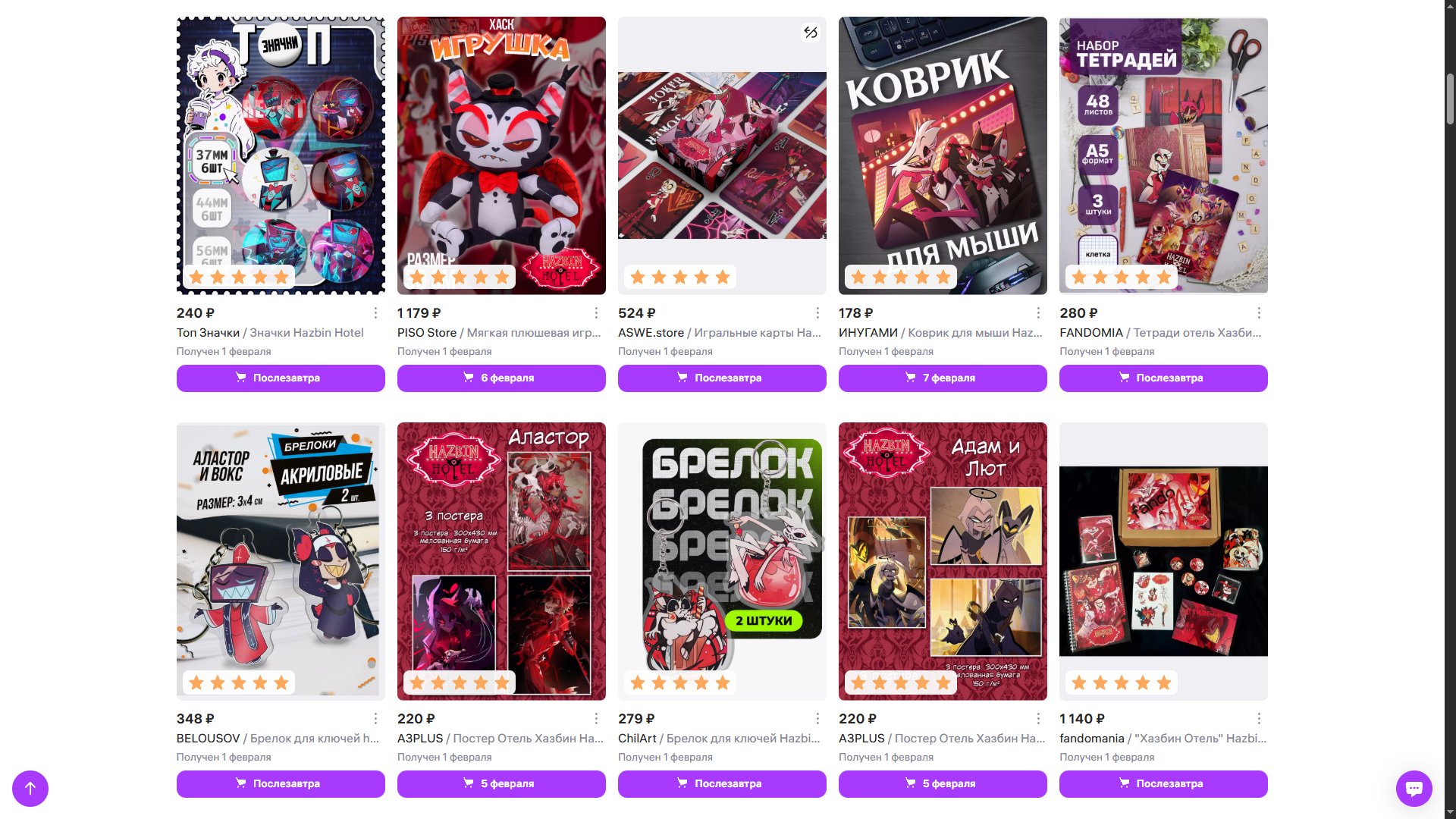Image resolution: width=1456 pixels, height=819 pixels.
Task: Open options menu for Топ Значки item
Action: [x=375, y=313]
